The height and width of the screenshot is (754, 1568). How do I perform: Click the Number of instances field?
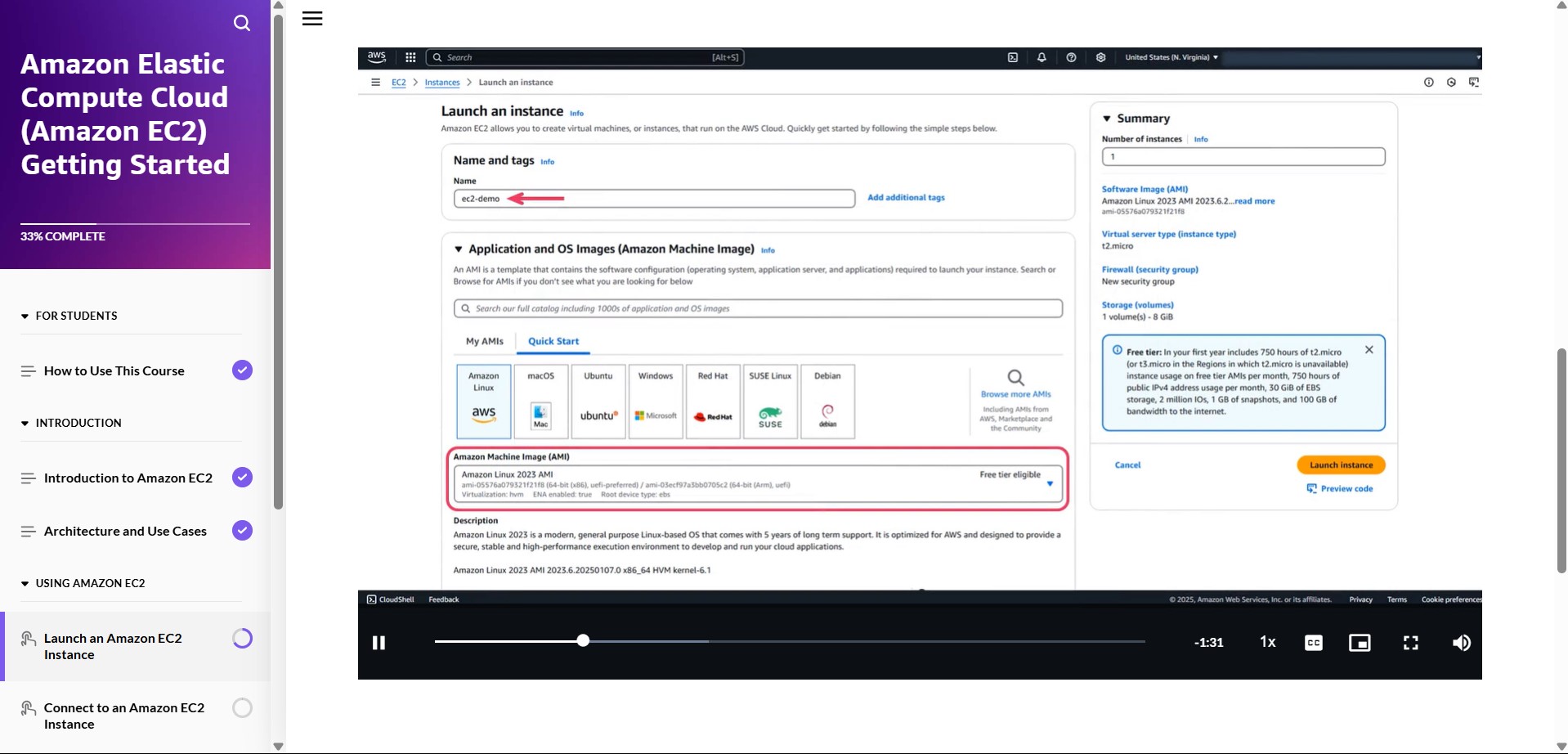[x=1243, y=156]
